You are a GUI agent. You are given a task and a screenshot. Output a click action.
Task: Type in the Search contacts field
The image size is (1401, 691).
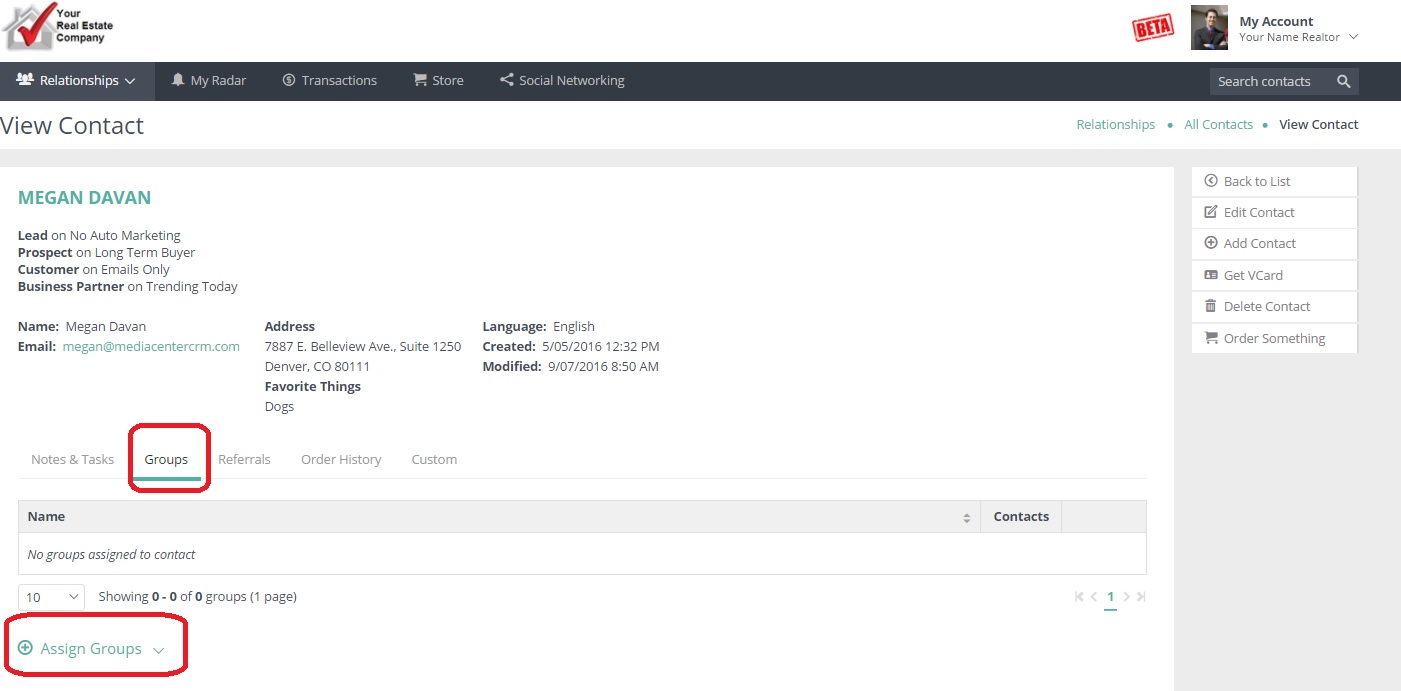tap(1268, 82)
